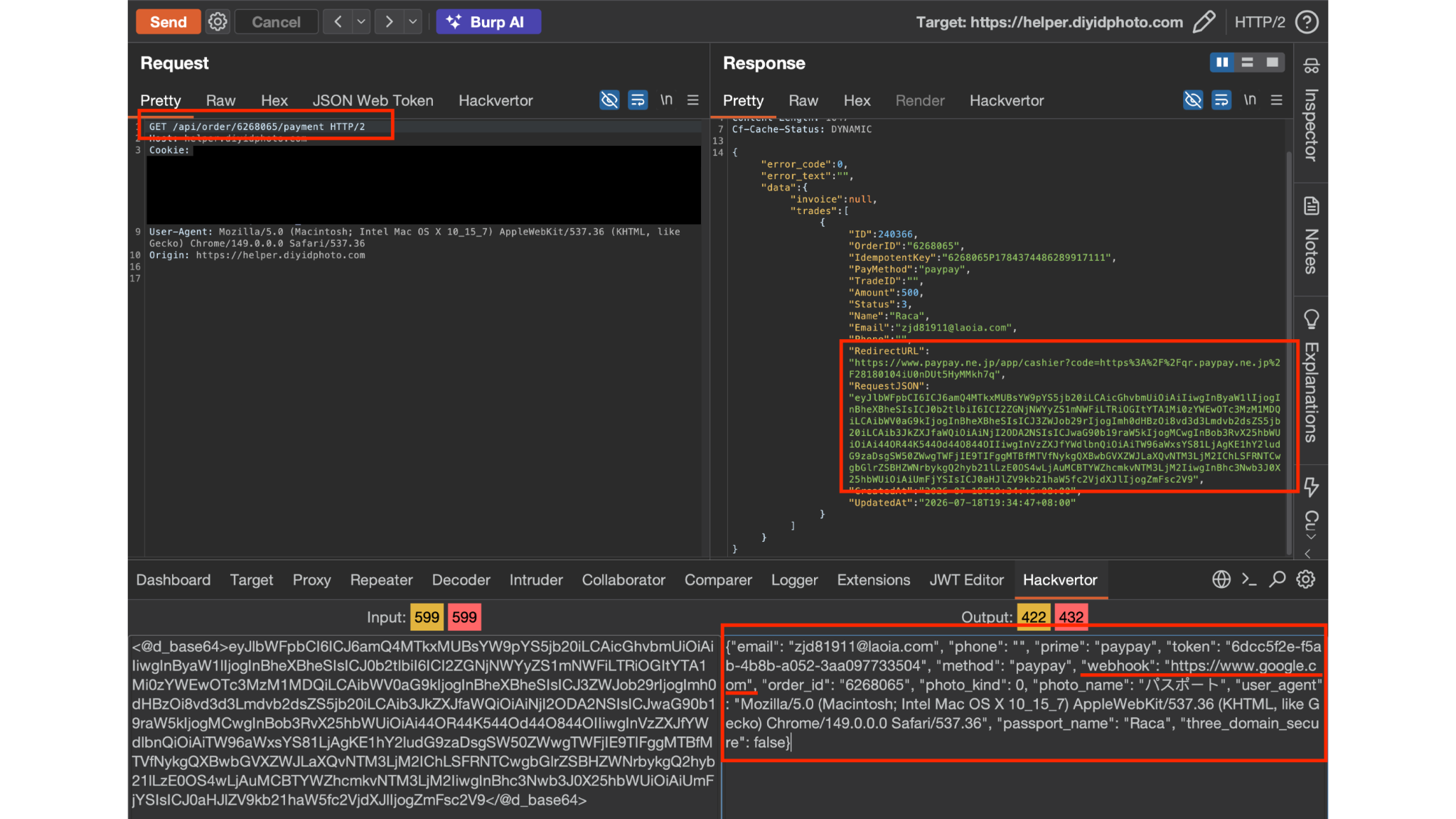Open the HTTP/2 protocol selector
Screen dimensions: 1456x819
click(x=1260, y=22)
